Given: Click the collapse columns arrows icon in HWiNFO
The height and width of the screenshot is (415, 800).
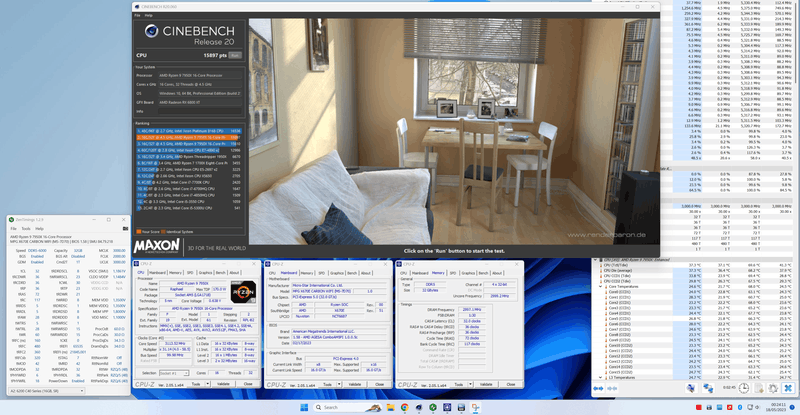Looking at the screenshot, I should pos(612,388).
